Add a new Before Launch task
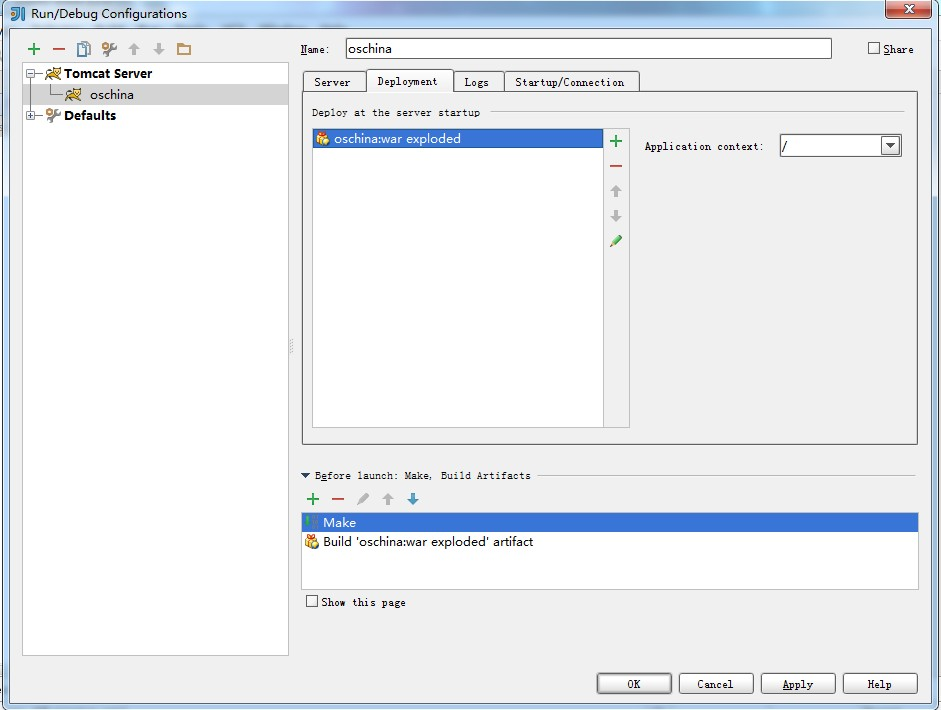 coord(313,499)
